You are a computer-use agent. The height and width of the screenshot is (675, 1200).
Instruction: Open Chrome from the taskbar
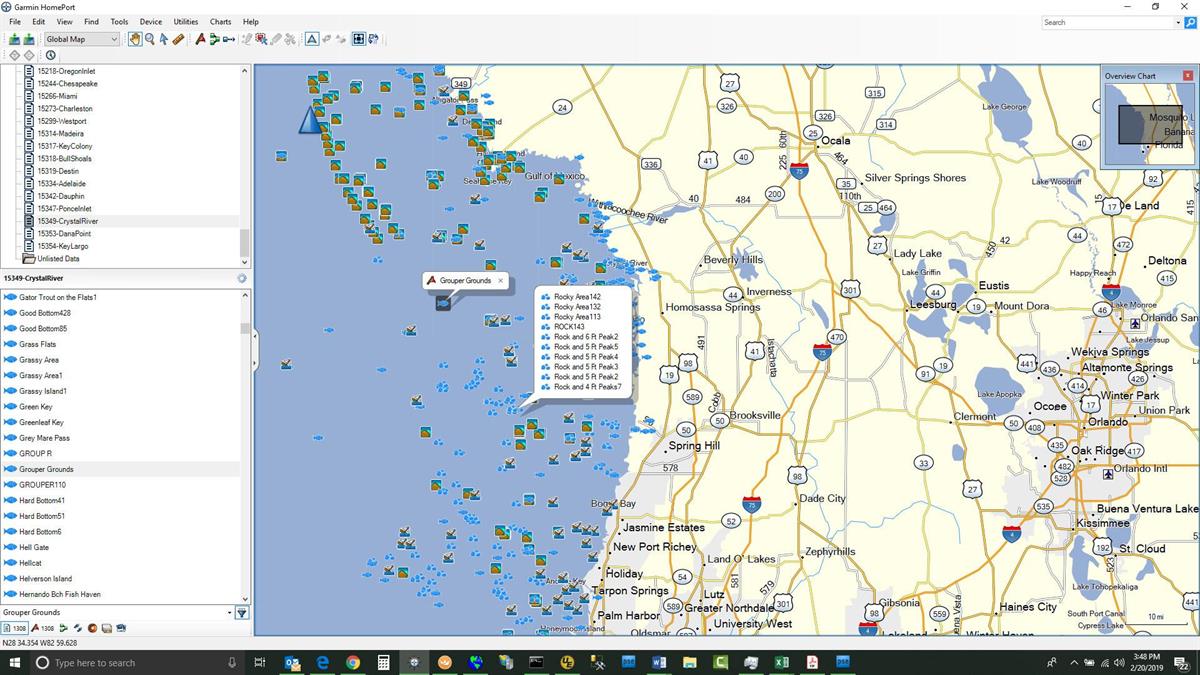(x=353, y=662)
